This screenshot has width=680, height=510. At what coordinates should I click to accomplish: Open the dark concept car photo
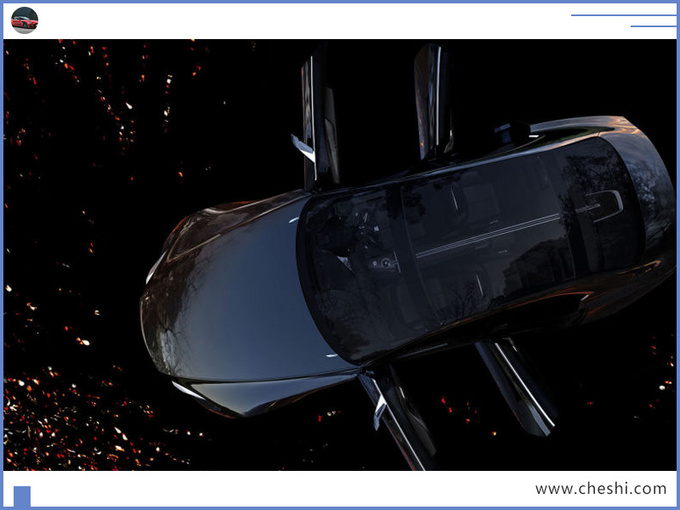click(x=340, y=255)
